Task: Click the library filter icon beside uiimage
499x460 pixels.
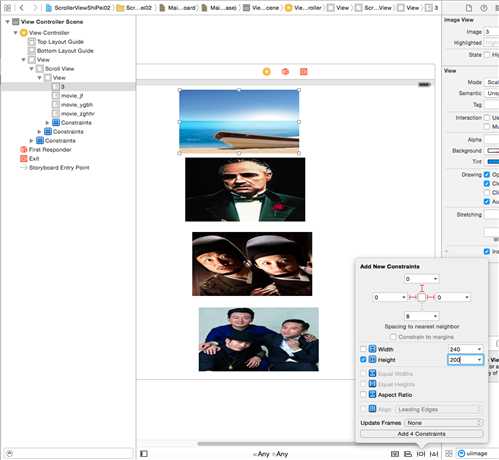Action: [x=462, y=453]
